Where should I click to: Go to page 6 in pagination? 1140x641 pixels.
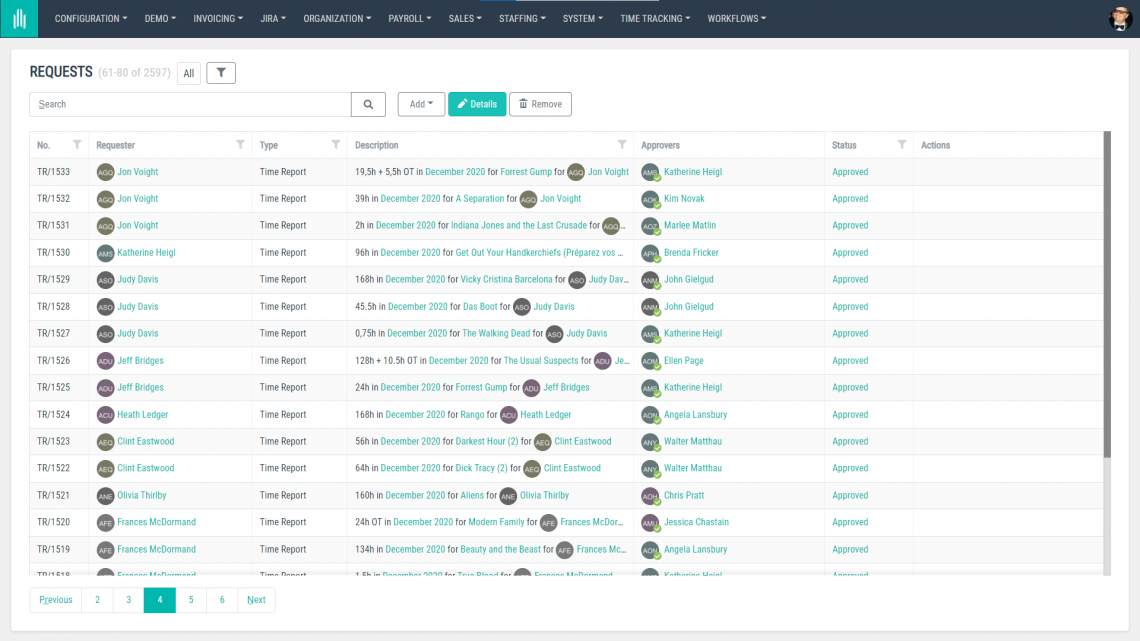[222, 599]
